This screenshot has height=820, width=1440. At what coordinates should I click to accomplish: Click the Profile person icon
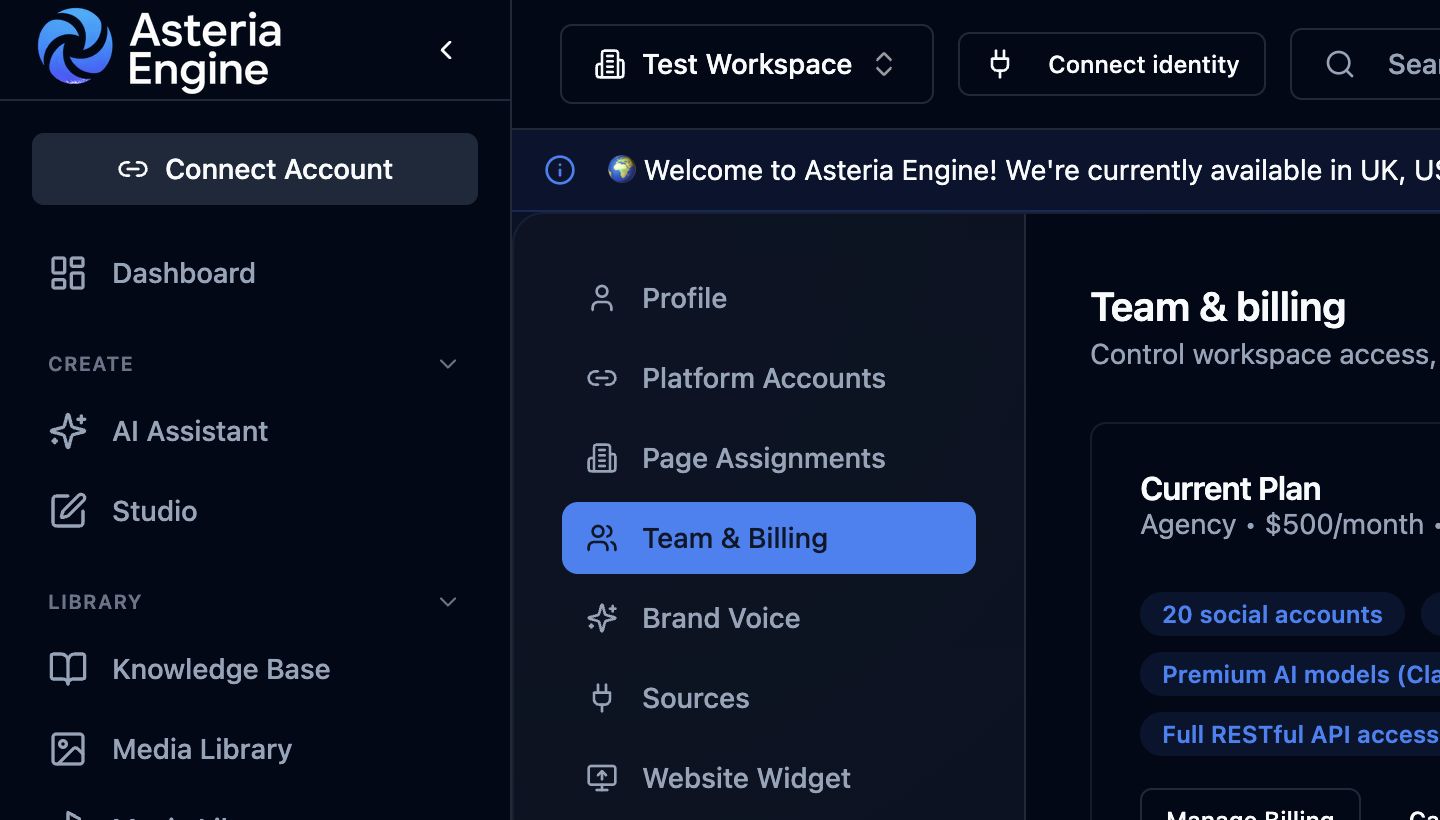tap(602, 298)
